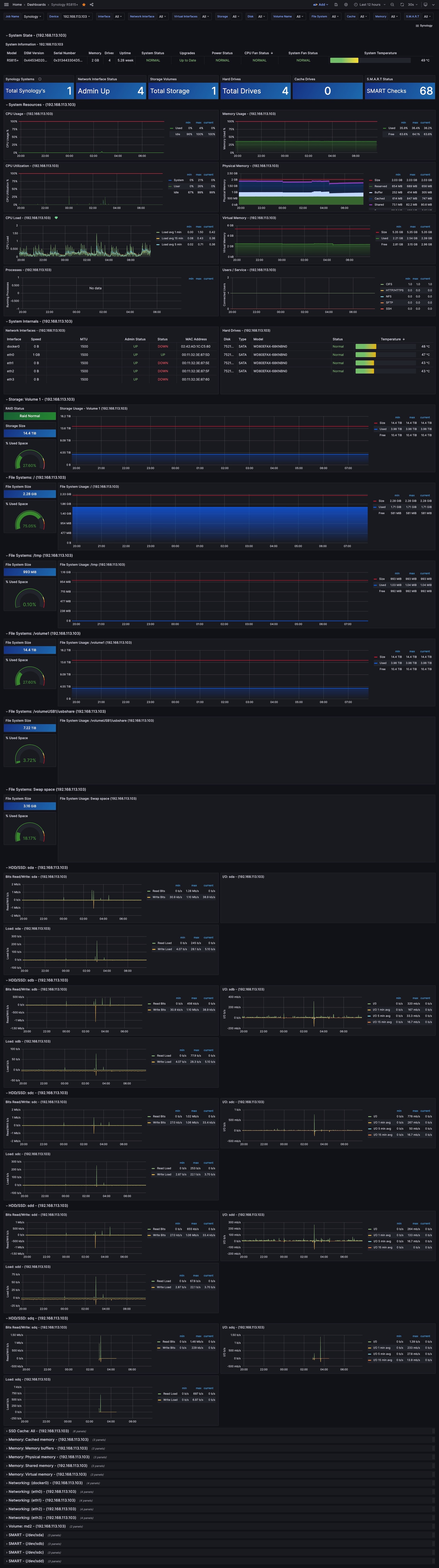Image resolution: width=439 pixels, height=1568 pixels.
Task: Toggle the SFTP series in Users / Service legend
Action: click(389, 302)
